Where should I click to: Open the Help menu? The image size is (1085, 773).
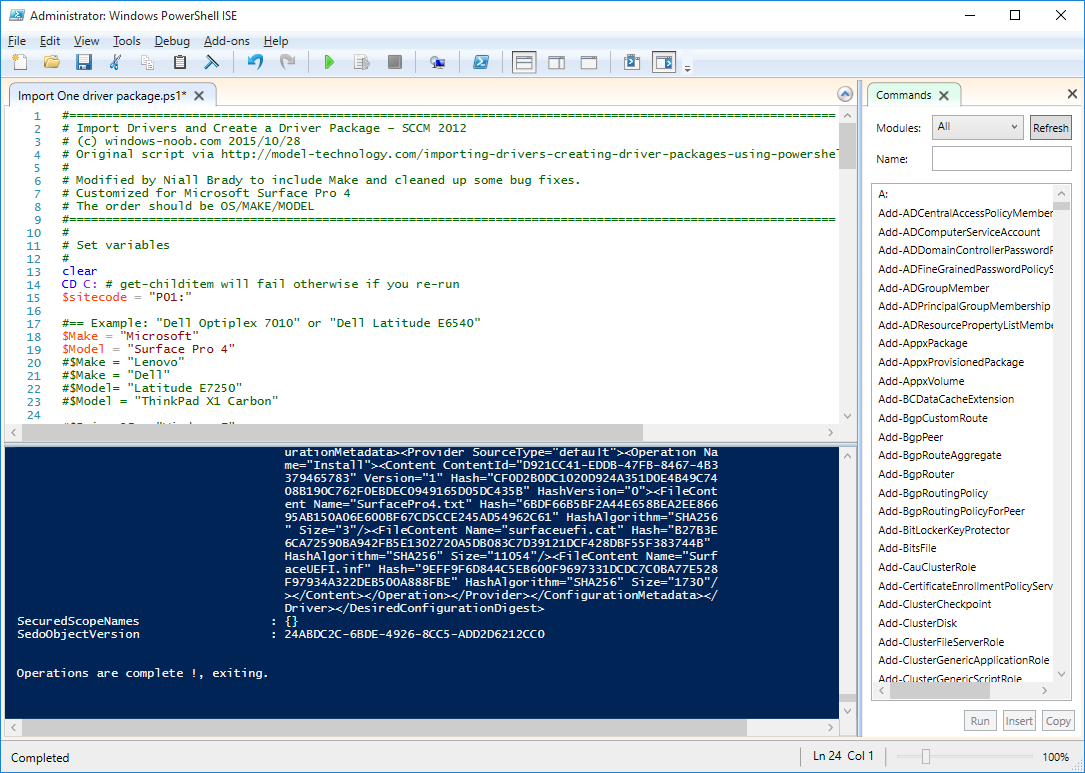(276, 41)
